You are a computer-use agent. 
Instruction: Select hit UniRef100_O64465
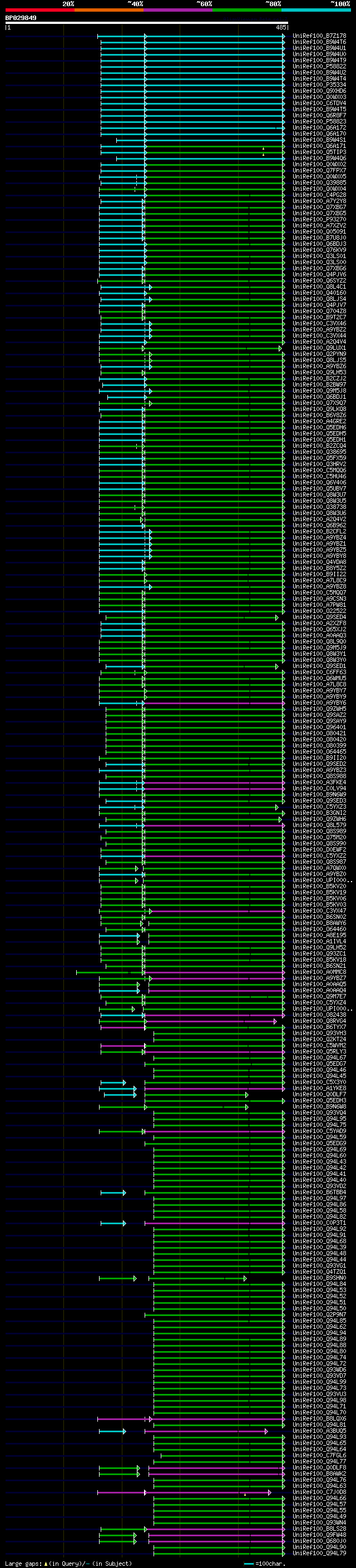(x=319, y=752)
